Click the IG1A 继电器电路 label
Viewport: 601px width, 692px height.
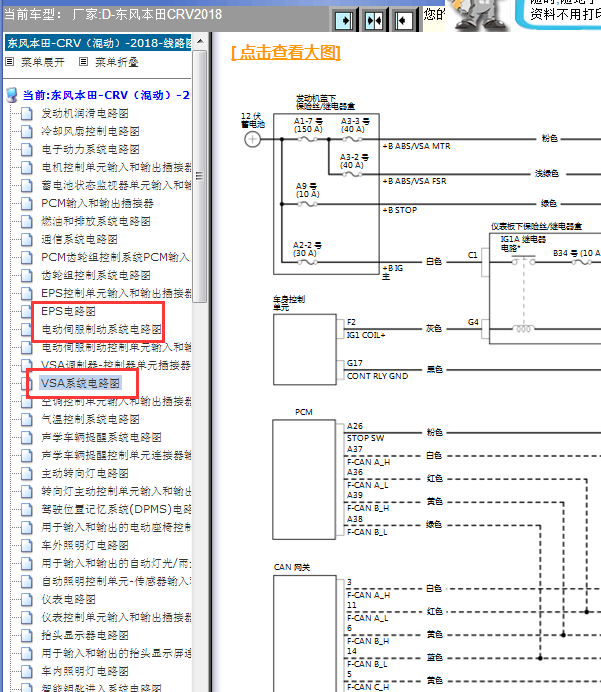(x=523, y=243)
